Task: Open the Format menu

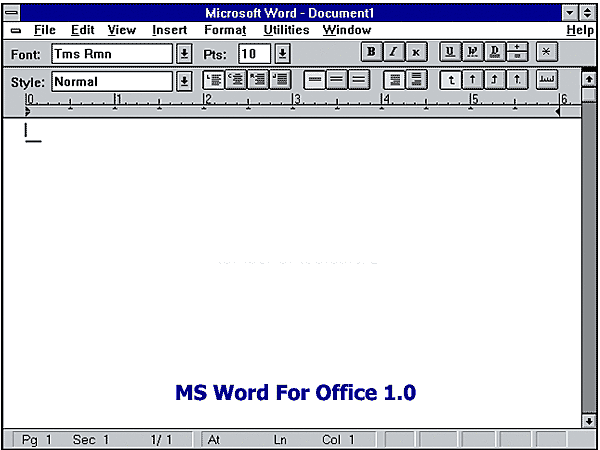Action: [x=225, y=30]
